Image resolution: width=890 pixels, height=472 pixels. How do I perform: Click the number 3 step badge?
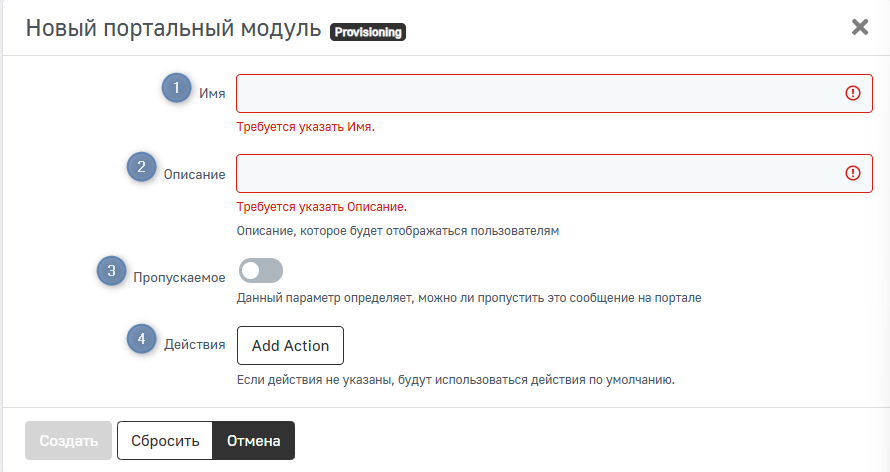[x=111, y=271]
